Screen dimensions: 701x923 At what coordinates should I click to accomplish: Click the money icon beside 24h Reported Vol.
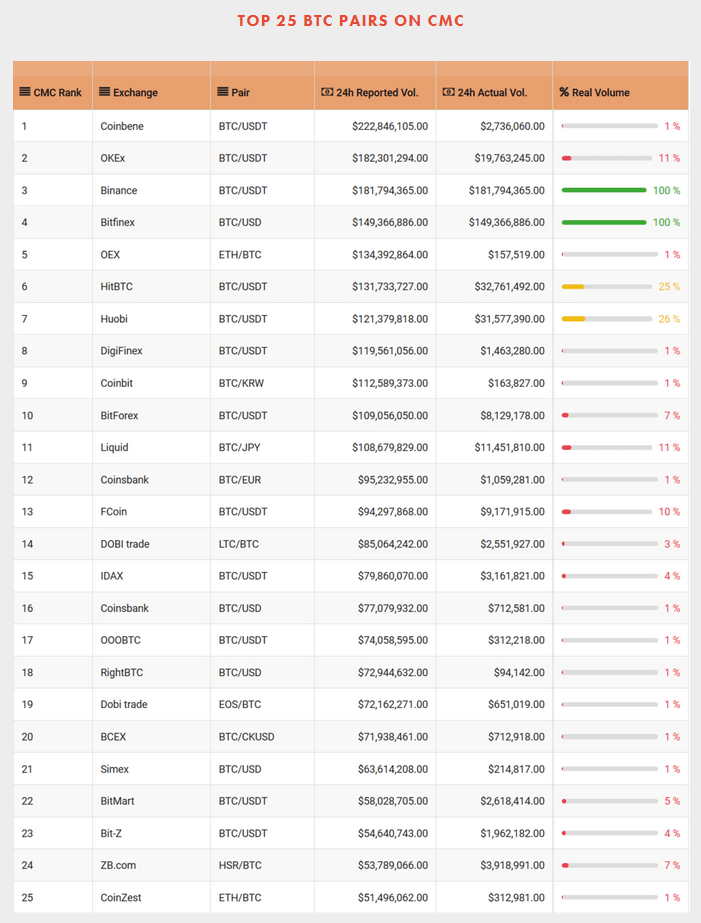pos(327,92)
